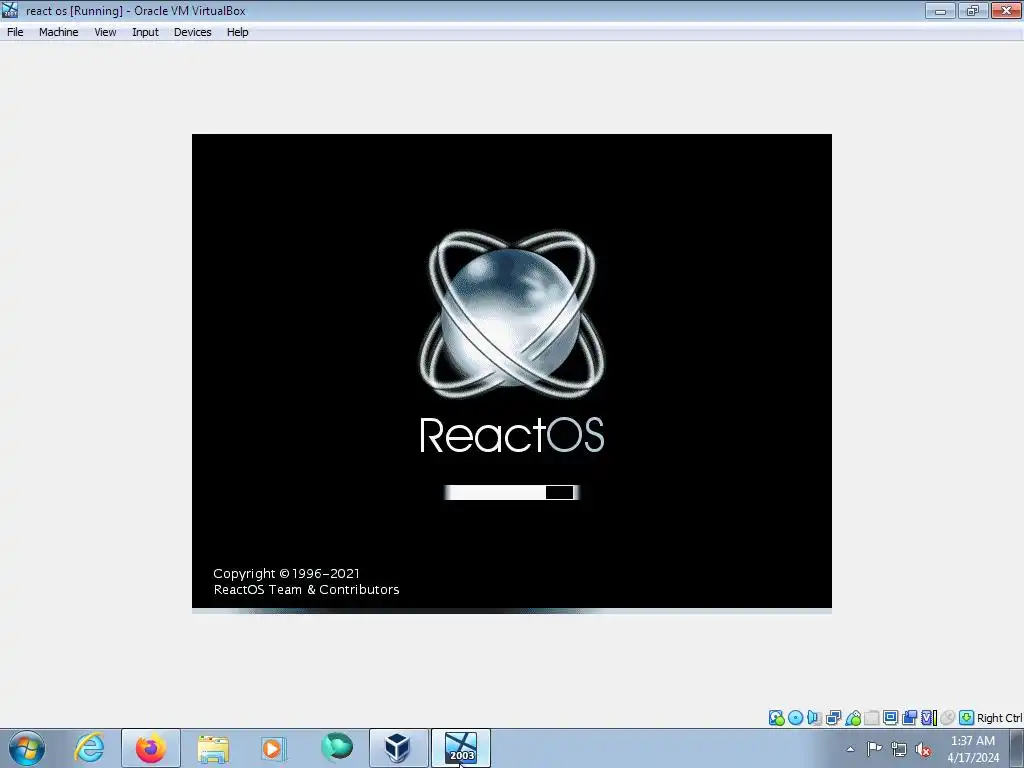The width and height of the screenshot is (1024, 768).
Task: Open the Devices menu
Action: (192, 32)
